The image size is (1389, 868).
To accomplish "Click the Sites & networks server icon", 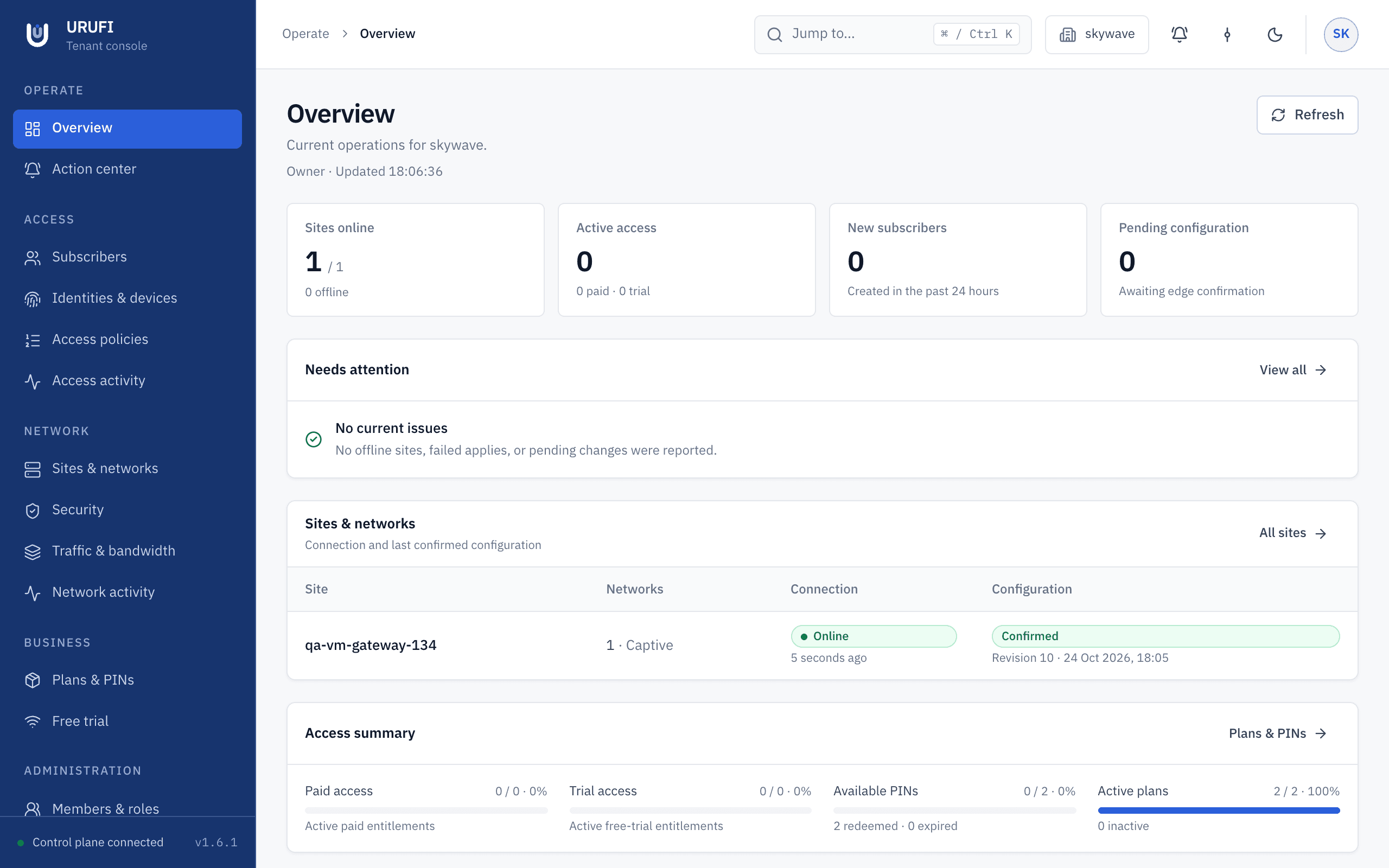I will (x=33, y=470).
